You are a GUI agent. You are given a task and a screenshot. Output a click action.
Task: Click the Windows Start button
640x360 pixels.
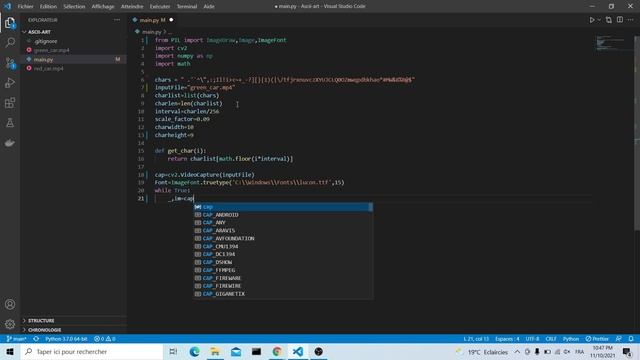tap(10, 351)
